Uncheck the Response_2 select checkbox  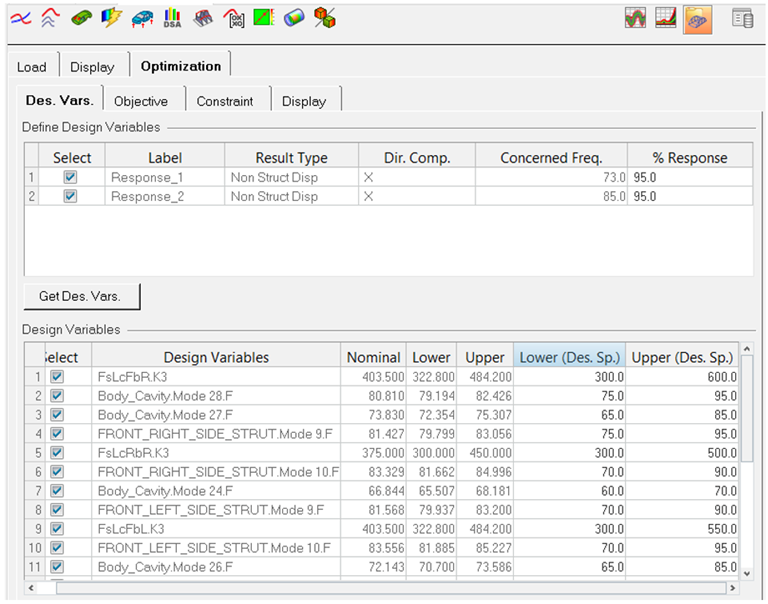point(70,196)
